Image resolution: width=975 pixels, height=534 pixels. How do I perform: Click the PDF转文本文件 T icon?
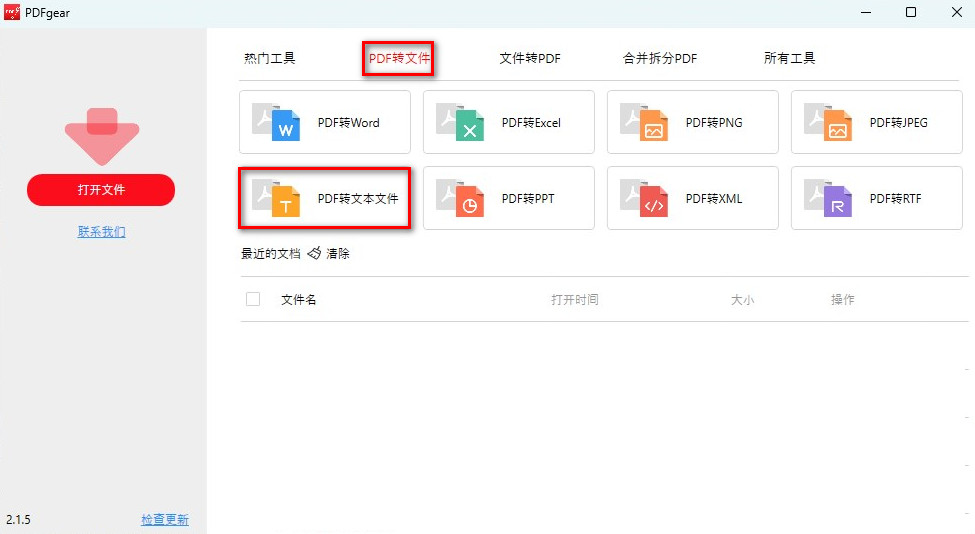click(x=276, y=198)
